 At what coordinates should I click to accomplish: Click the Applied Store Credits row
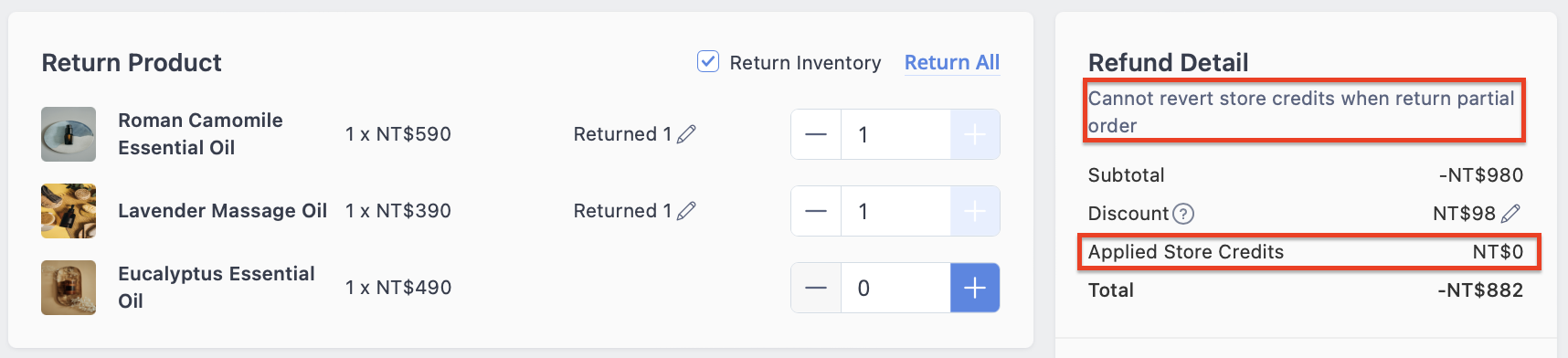click(x=1308, y=252)
